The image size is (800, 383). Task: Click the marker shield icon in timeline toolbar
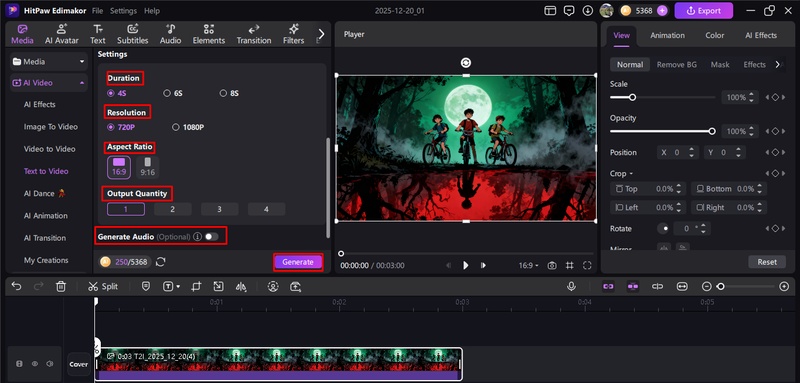click(146, 287)
